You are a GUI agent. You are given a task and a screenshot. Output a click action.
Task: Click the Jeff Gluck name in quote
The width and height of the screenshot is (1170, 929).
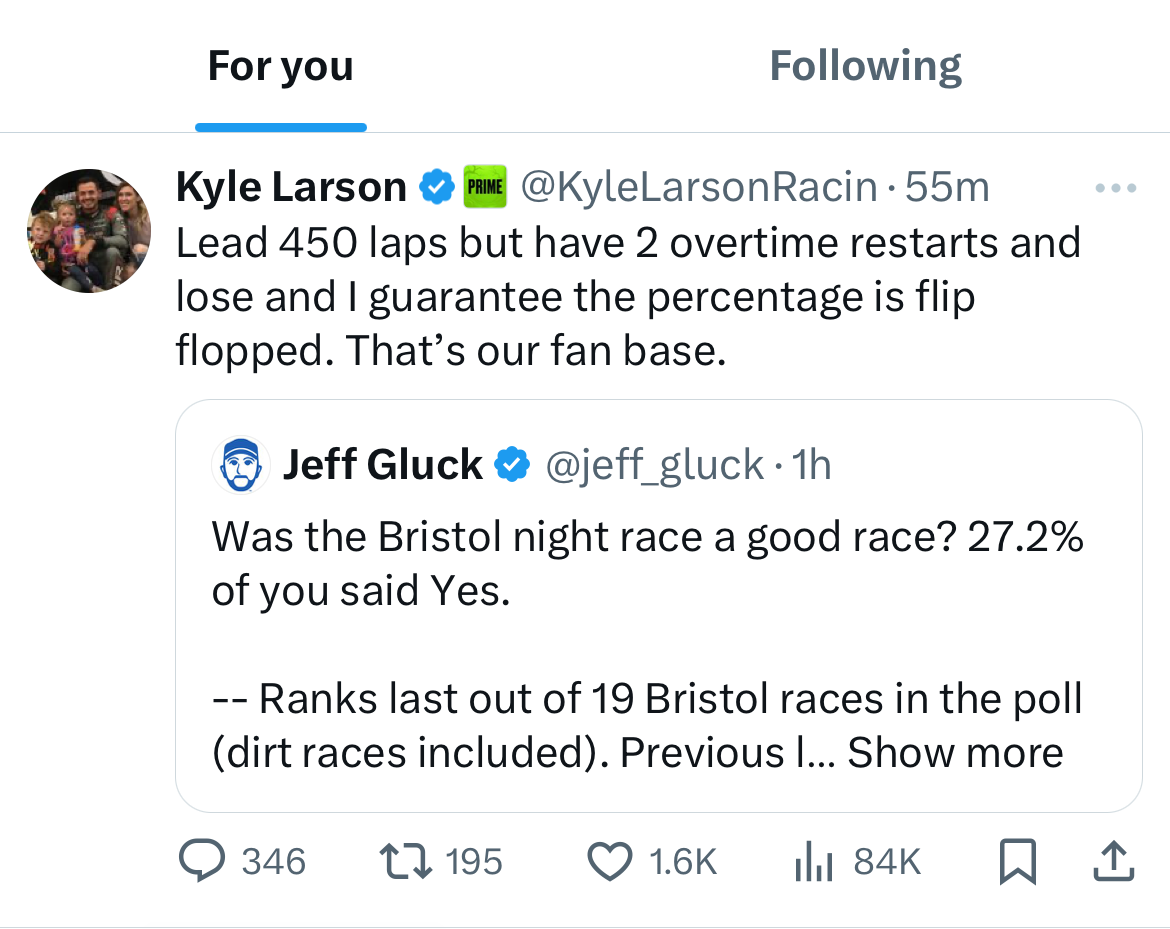(x=382, y=465)
